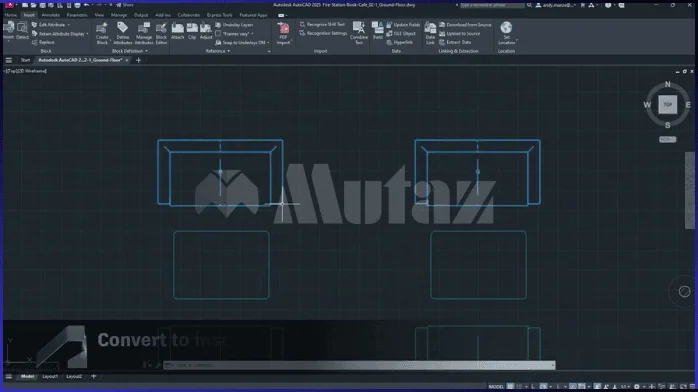The image size is (698, 392).
Task: Open Define Attributes tool
Action: (122, 33)
